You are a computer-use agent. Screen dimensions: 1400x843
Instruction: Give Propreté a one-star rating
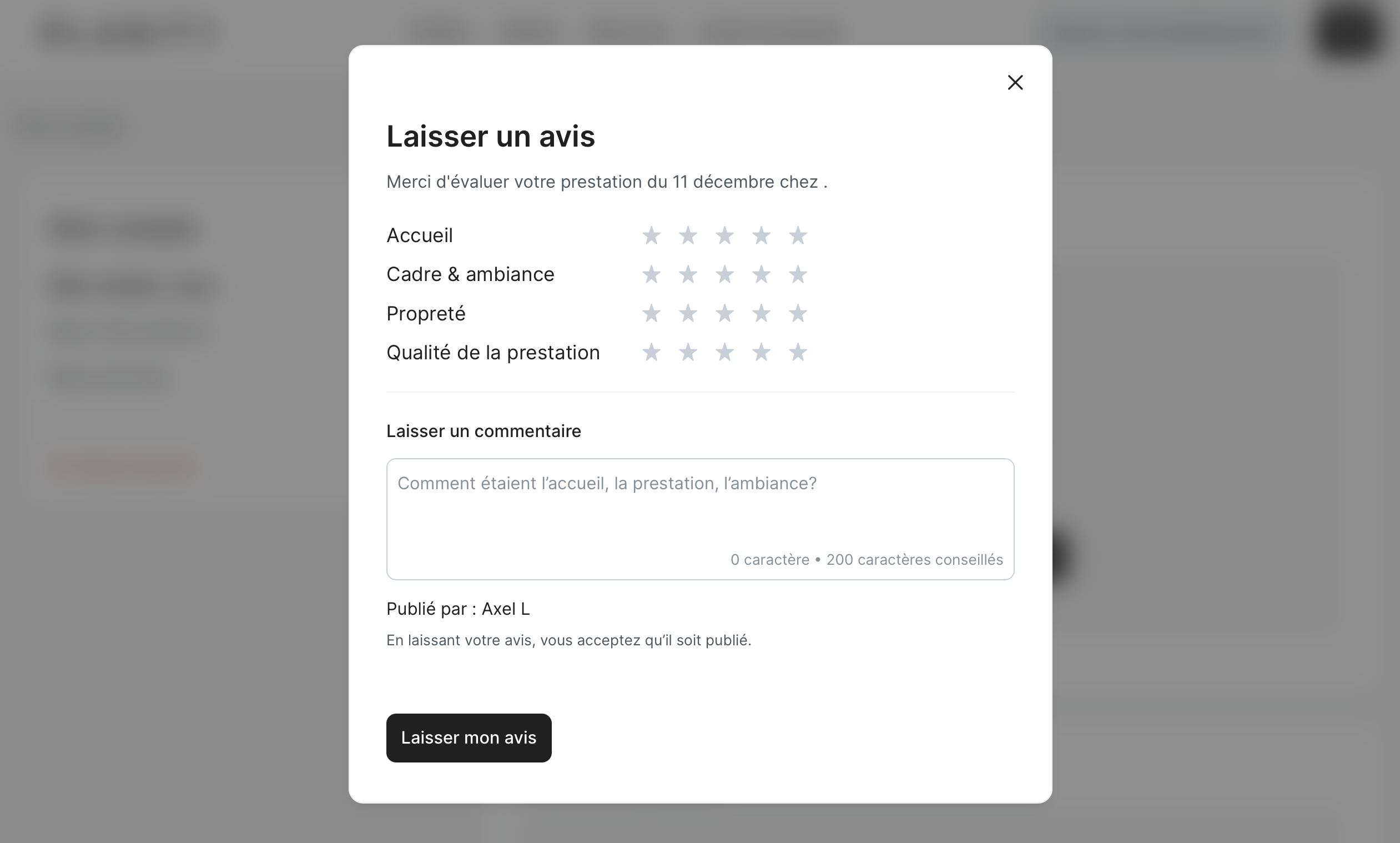pos(651,313)
